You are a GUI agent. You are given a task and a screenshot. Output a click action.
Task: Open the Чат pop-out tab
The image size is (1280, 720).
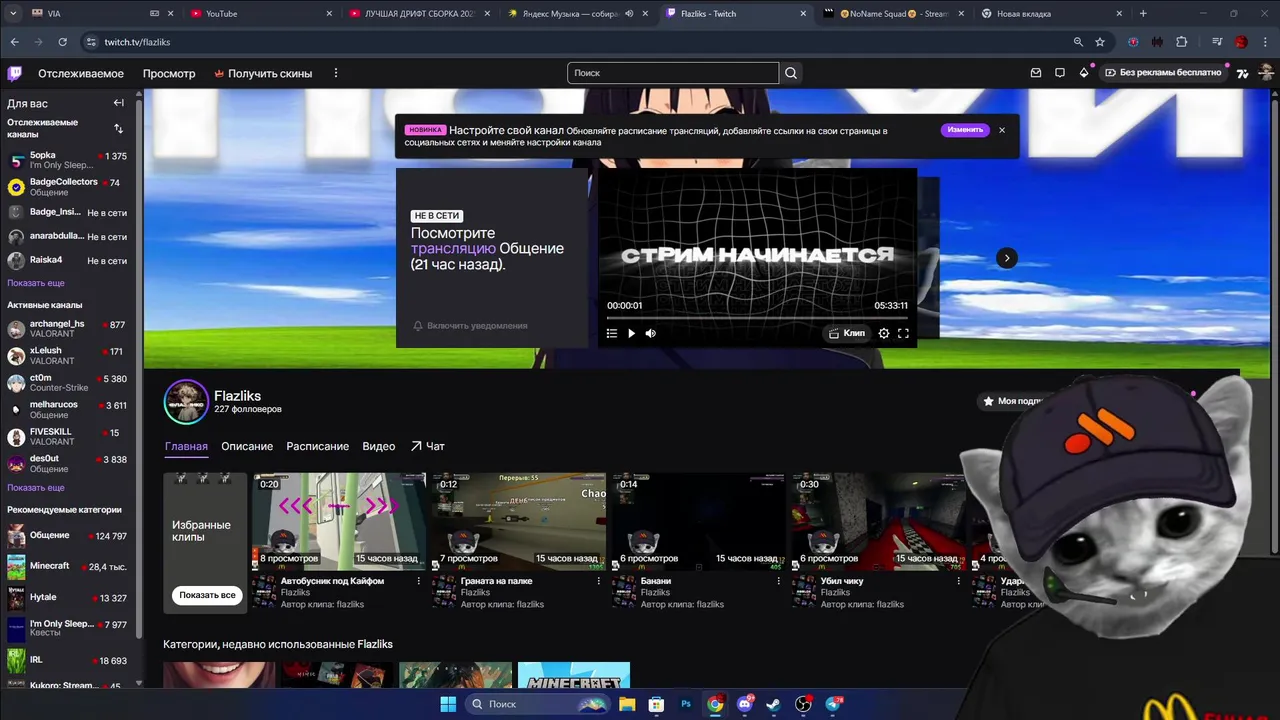point(427,446)
